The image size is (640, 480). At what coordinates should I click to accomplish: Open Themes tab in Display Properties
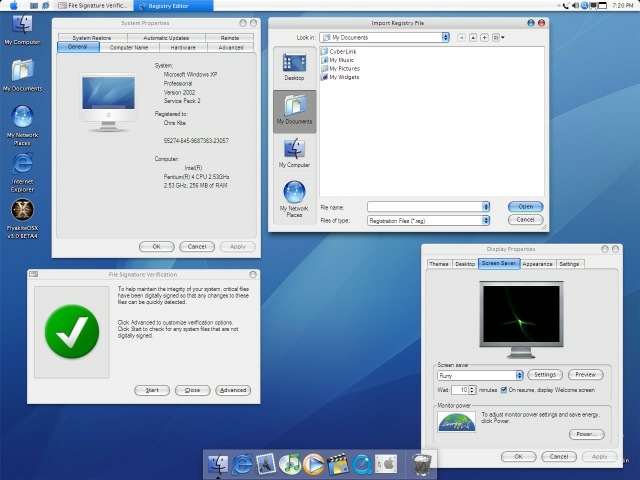[439, 264]
